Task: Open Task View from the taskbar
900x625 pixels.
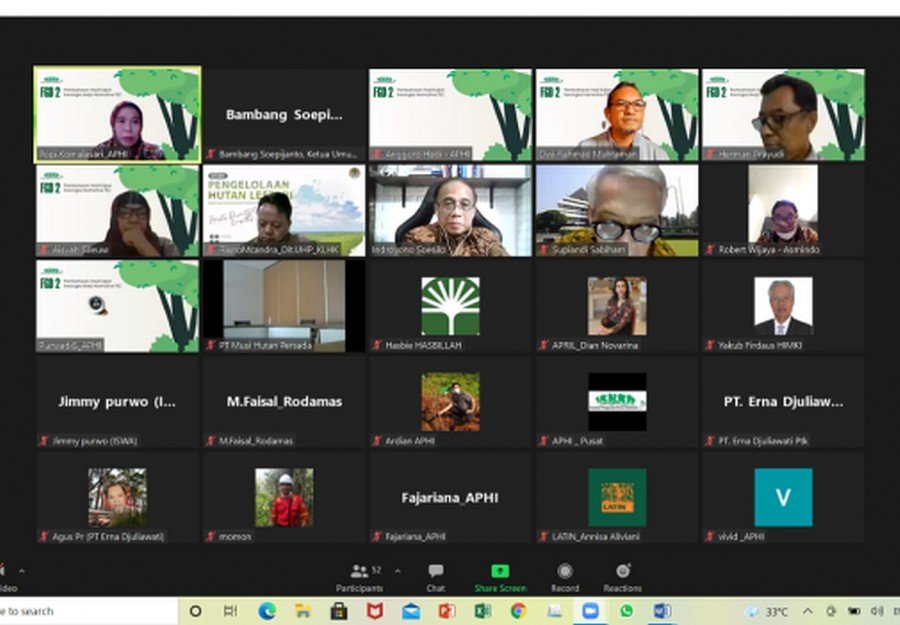Action: 230,611
